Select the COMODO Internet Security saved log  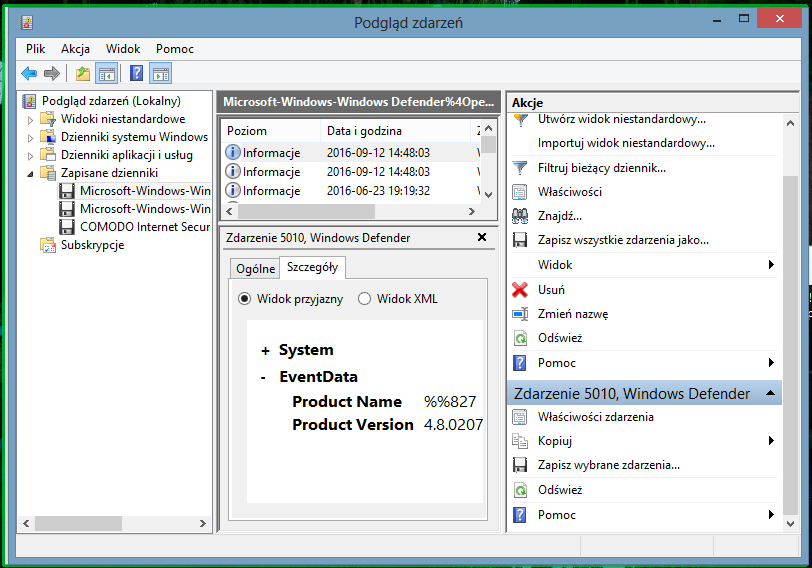(144, 227)
